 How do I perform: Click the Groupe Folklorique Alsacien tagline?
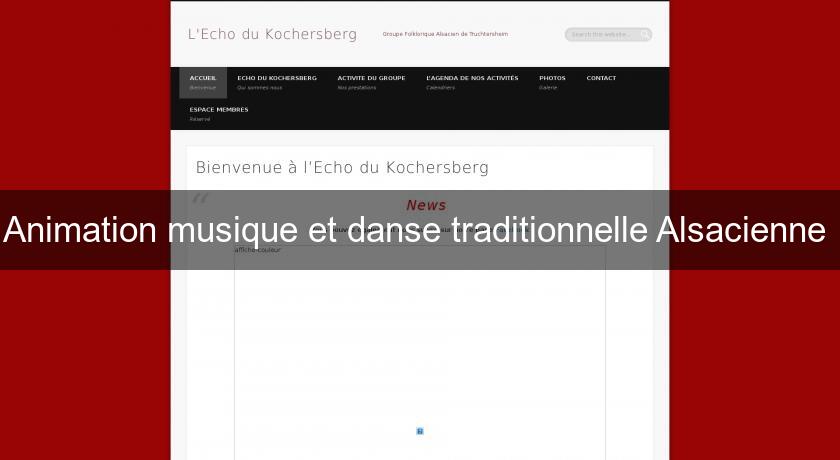coord(445,34)
